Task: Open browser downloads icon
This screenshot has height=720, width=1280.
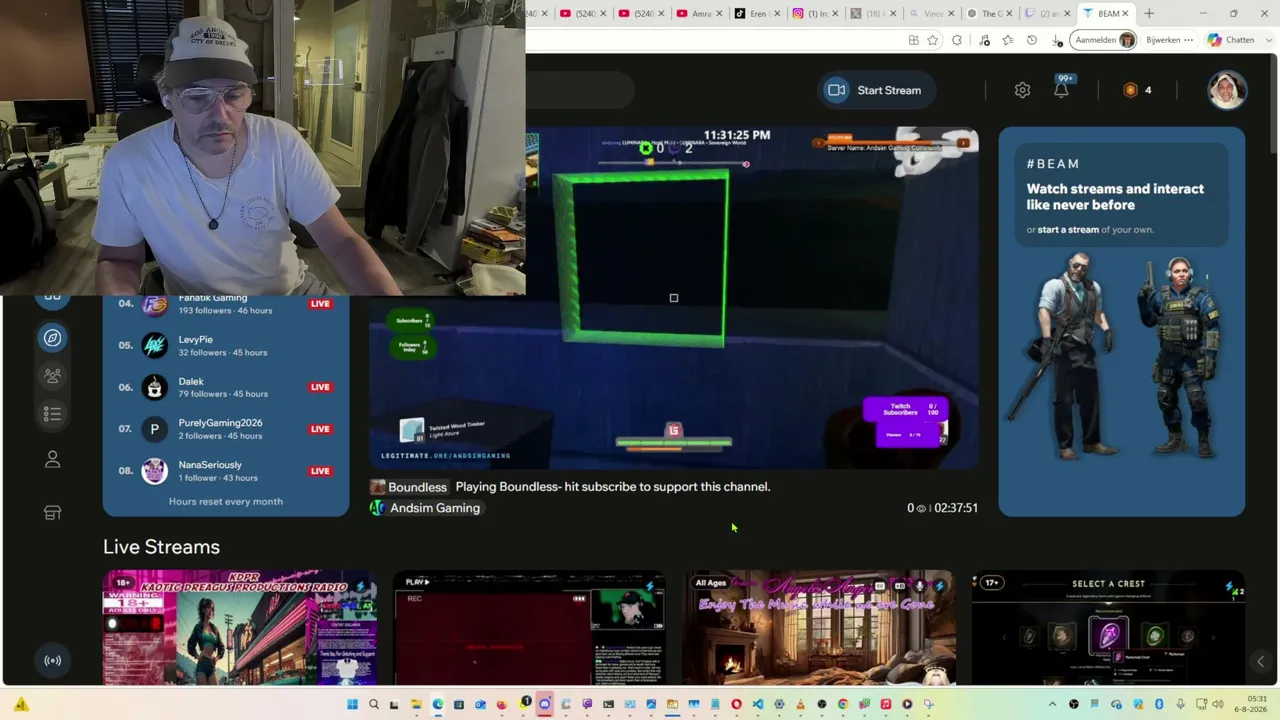Action: click(1057, 40)
